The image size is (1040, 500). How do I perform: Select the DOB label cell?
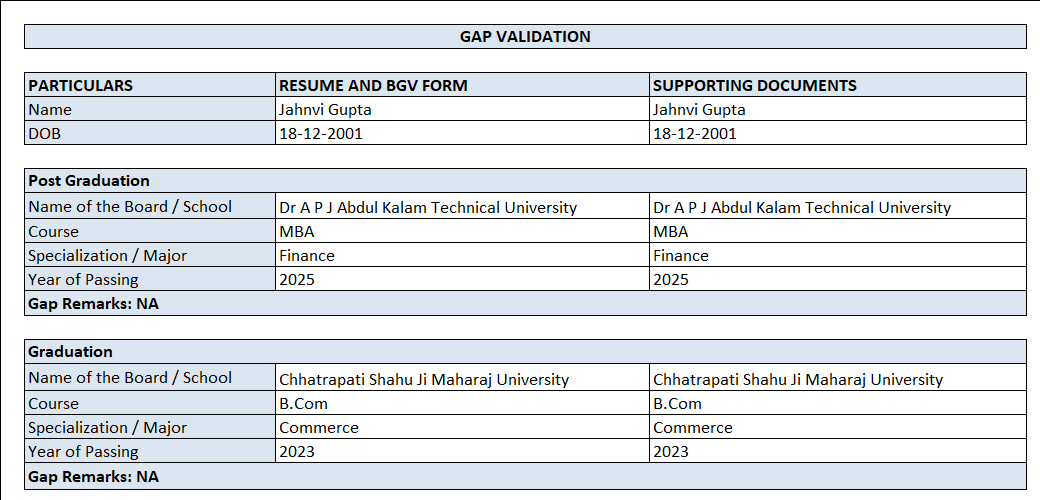click(150, 133)
